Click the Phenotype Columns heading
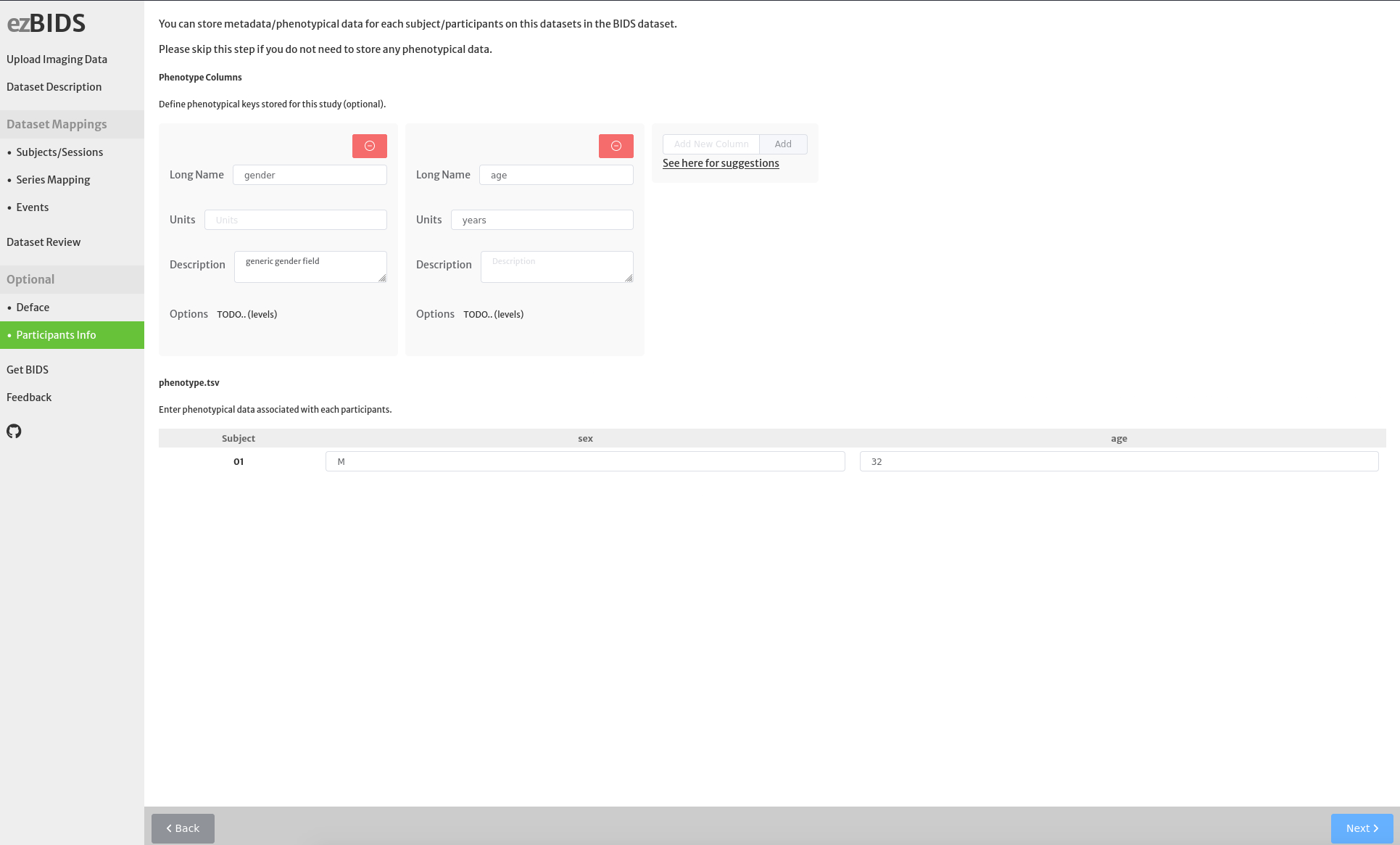Screen dimensions: 1400x845 click(x=200, y=78)
